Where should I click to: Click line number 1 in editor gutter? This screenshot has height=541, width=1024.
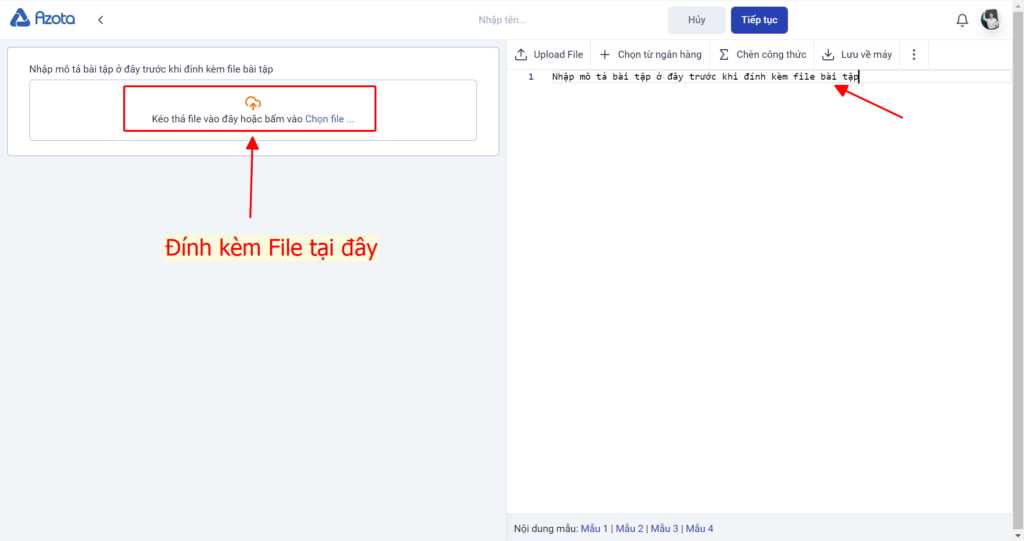531,76
